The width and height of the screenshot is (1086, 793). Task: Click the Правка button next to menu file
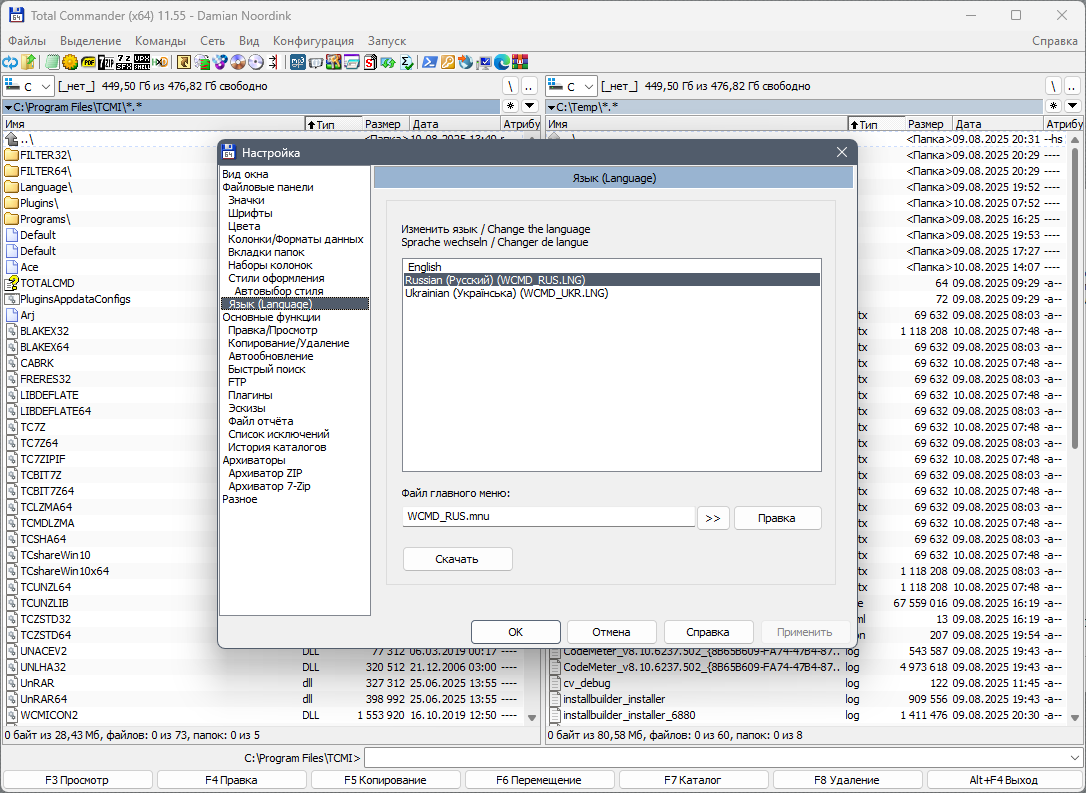point(777,518)
